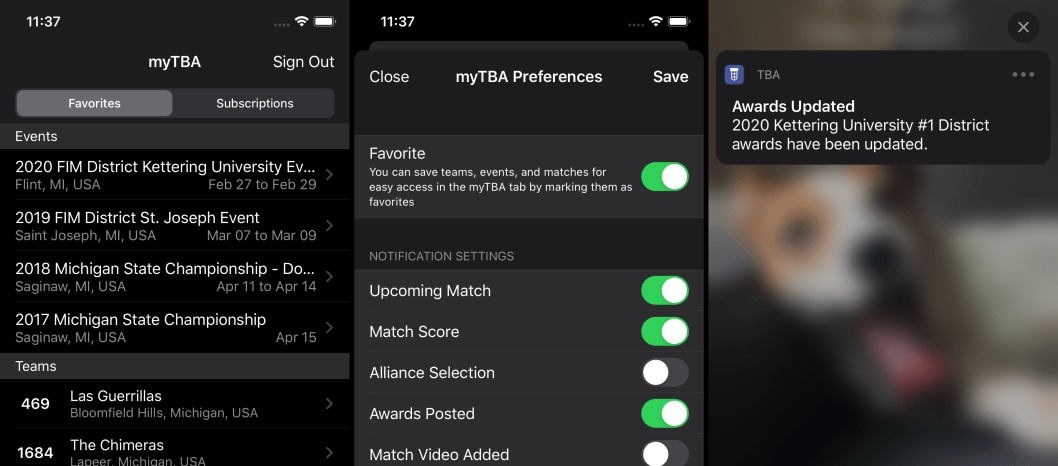
Task: Tap team number 469 badge
Action: point(35,404)
